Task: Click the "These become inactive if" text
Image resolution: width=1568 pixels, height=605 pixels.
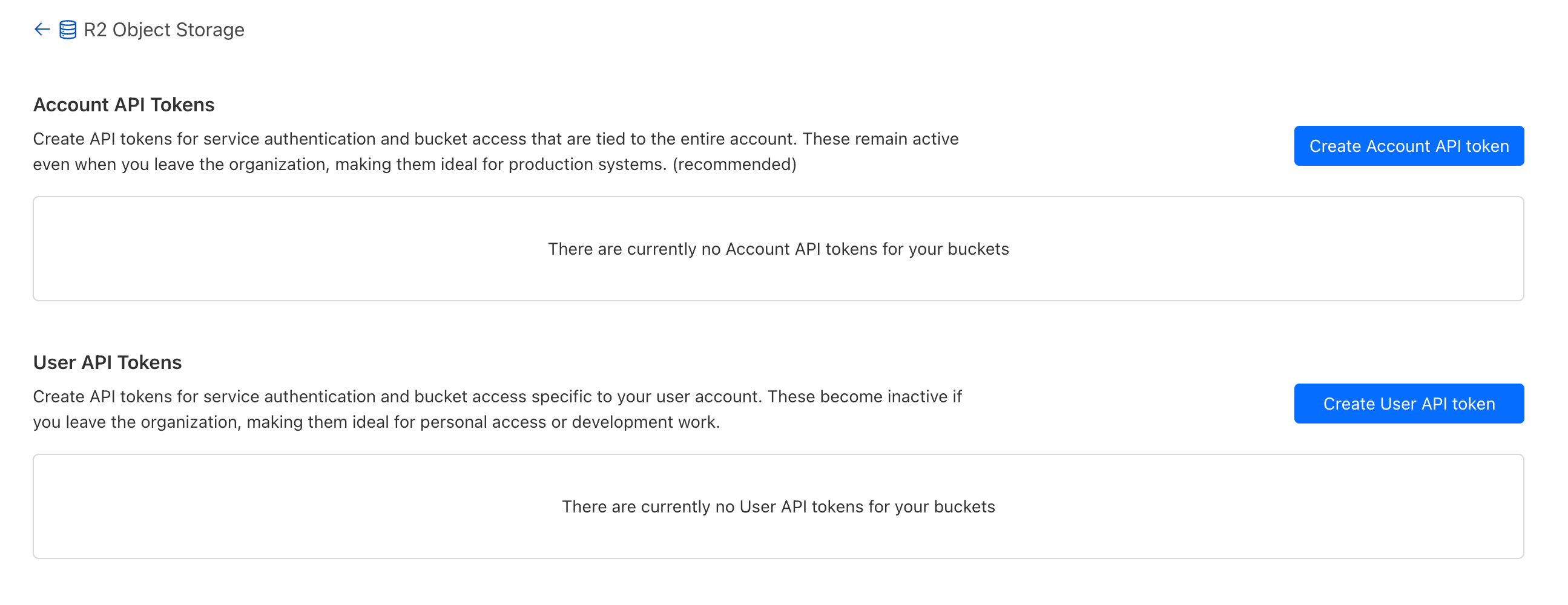Action: point(865,396)
